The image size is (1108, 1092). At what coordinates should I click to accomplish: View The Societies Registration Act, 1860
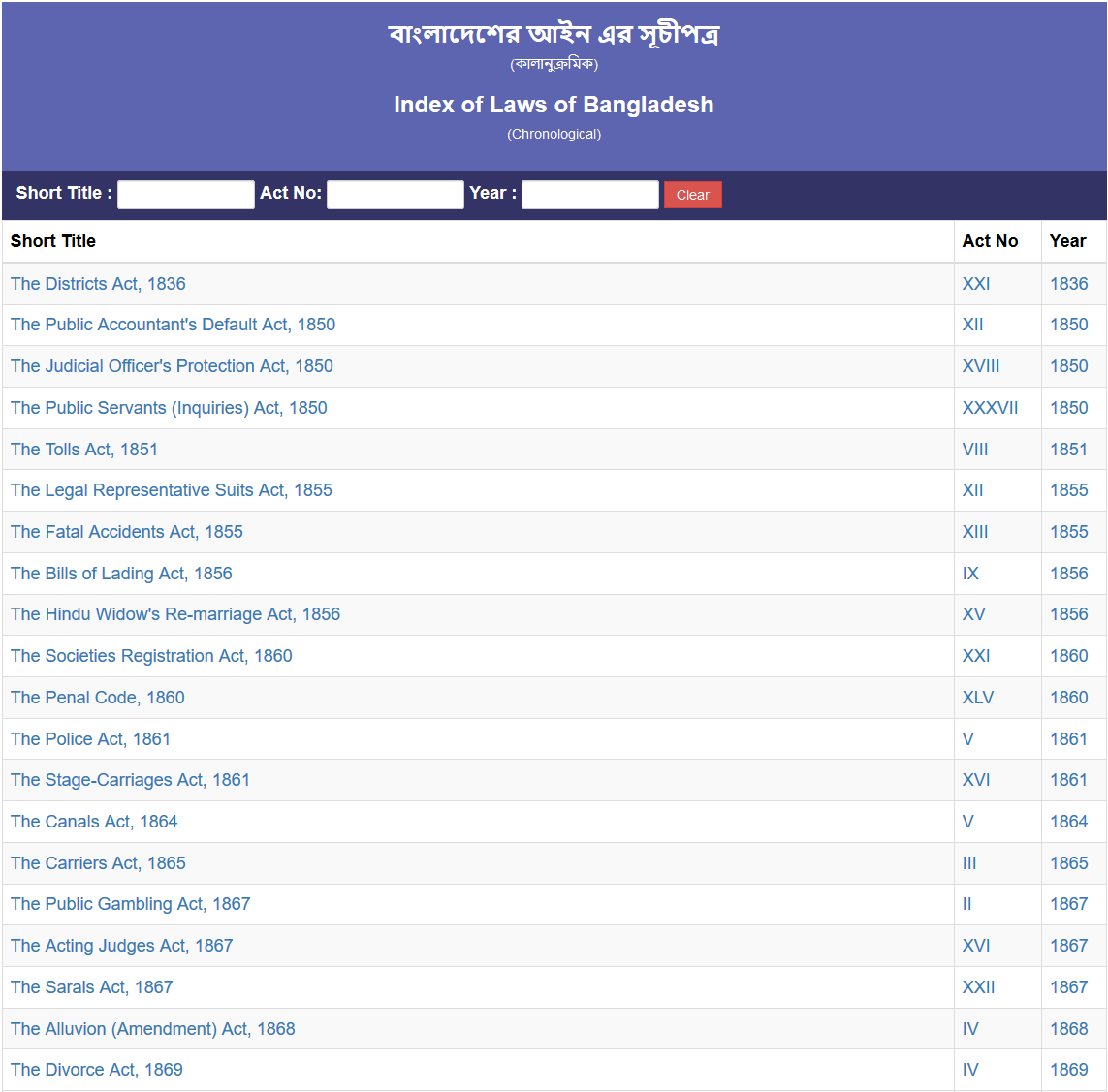[x=151, y=656]
